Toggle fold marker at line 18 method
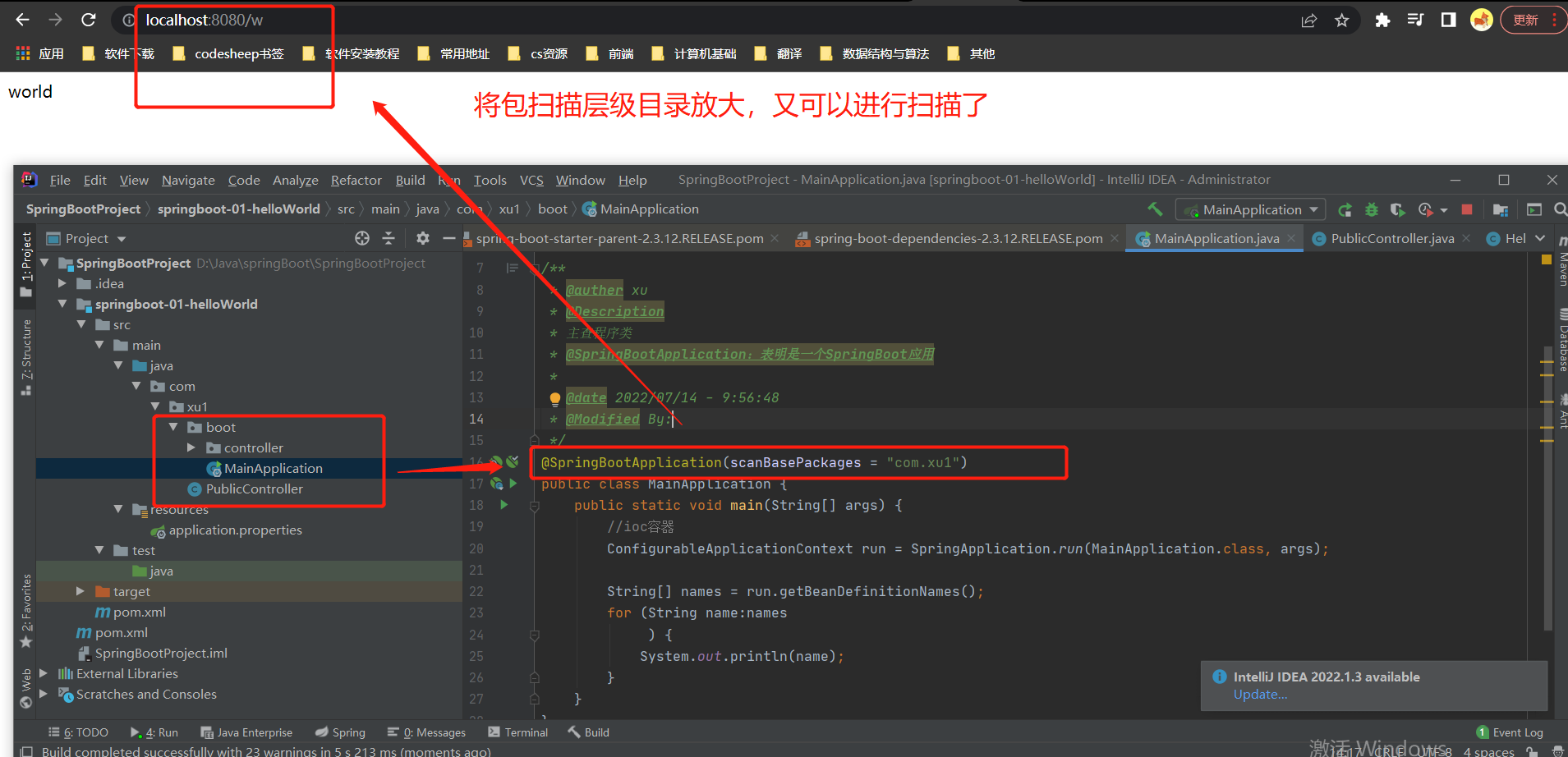 click(x=535, y=506)
